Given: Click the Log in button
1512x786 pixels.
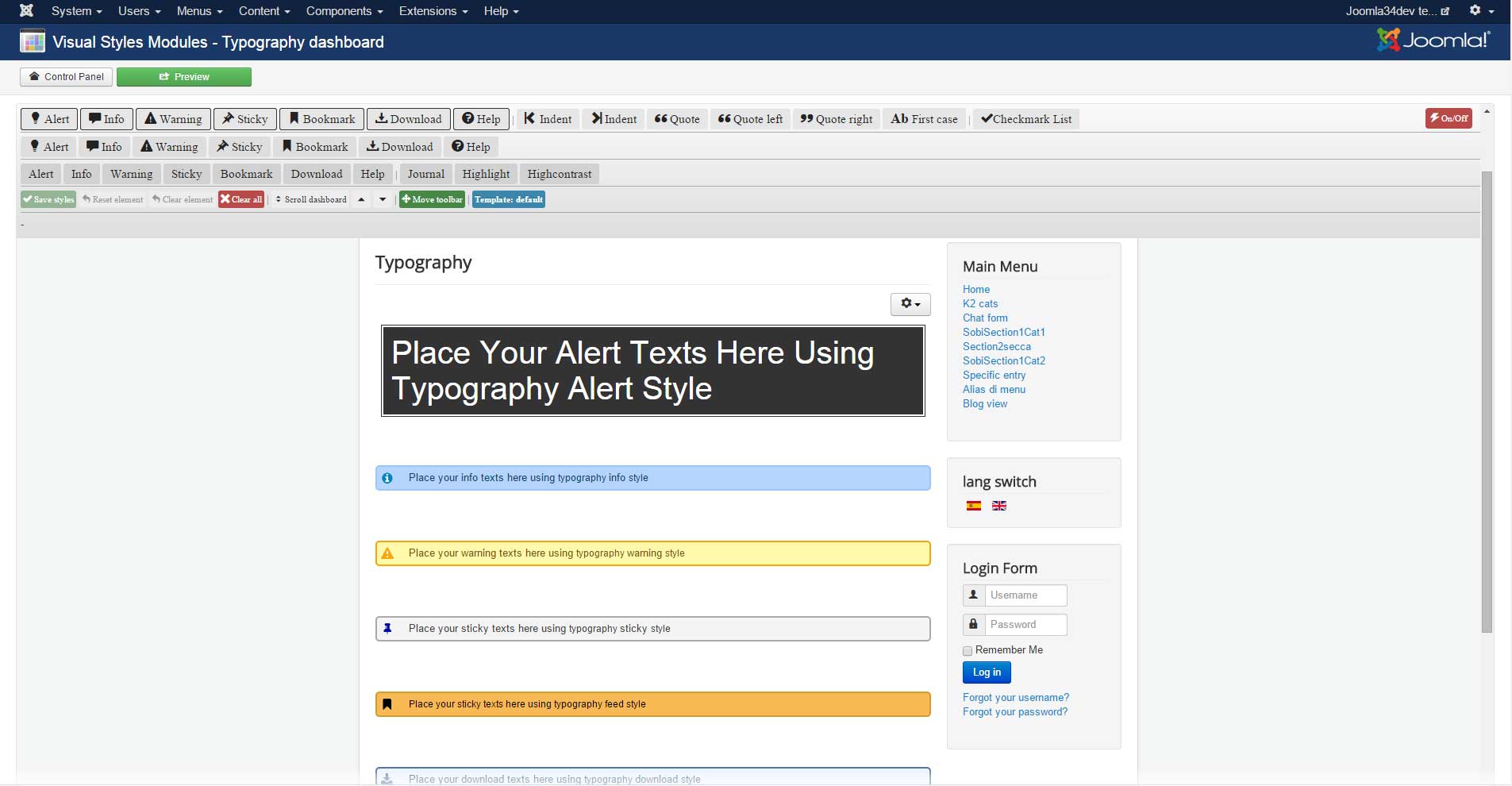Looking at the screenshot, I should (987, 672).
